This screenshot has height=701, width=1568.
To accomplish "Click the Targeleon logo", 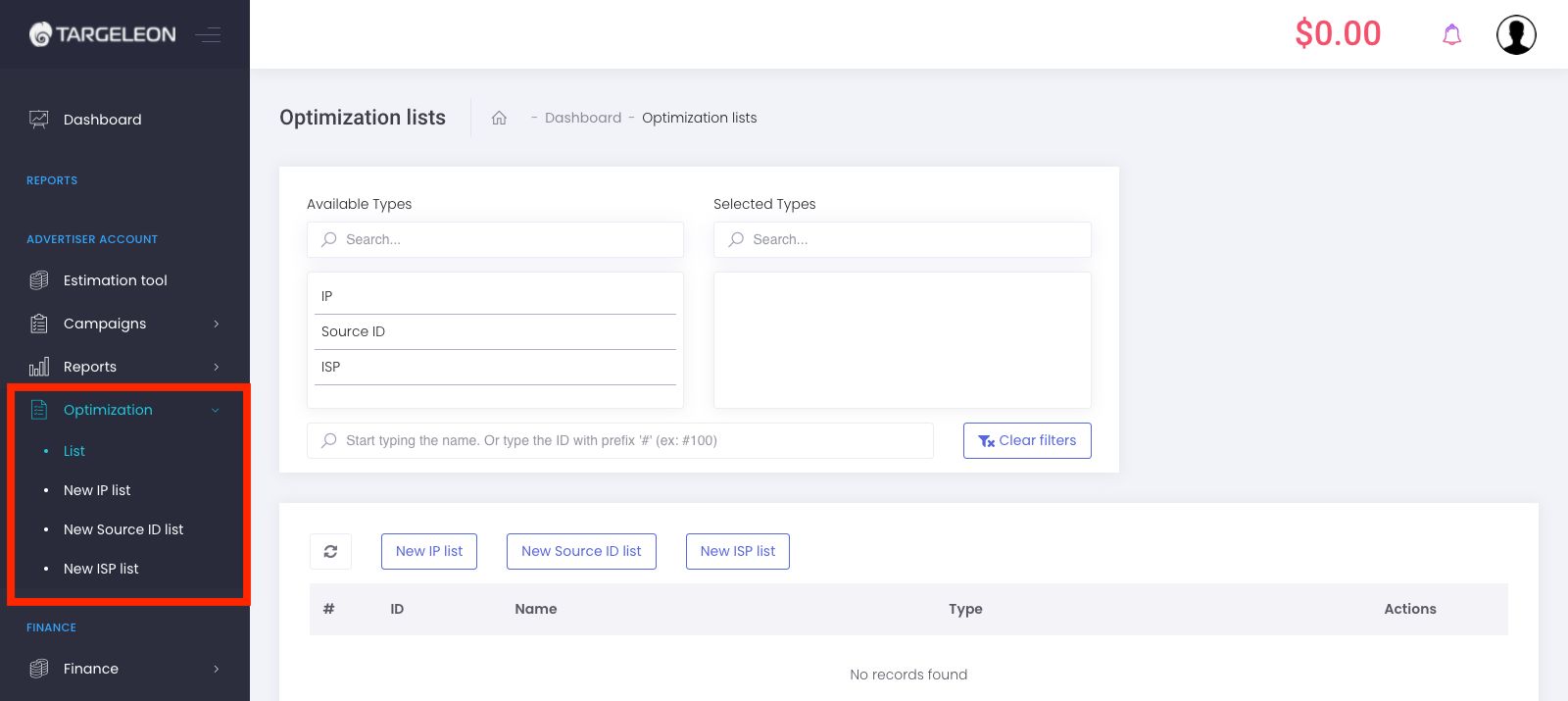I will click(x=103, y=34).
